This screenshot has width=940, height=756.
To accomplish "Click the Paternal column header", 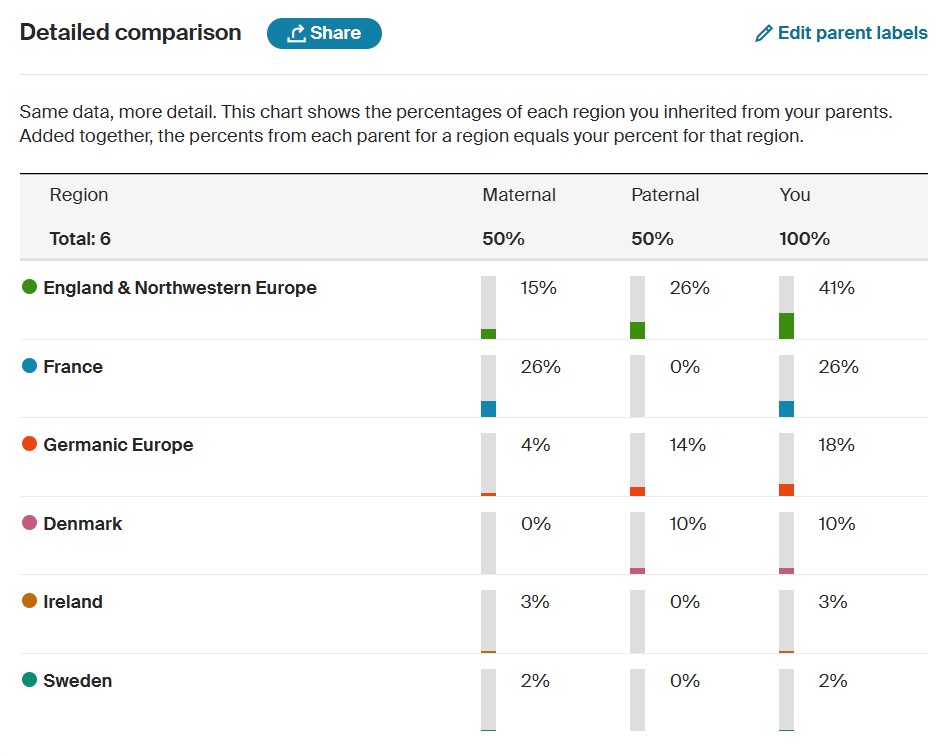I will [x=665, y=195].
